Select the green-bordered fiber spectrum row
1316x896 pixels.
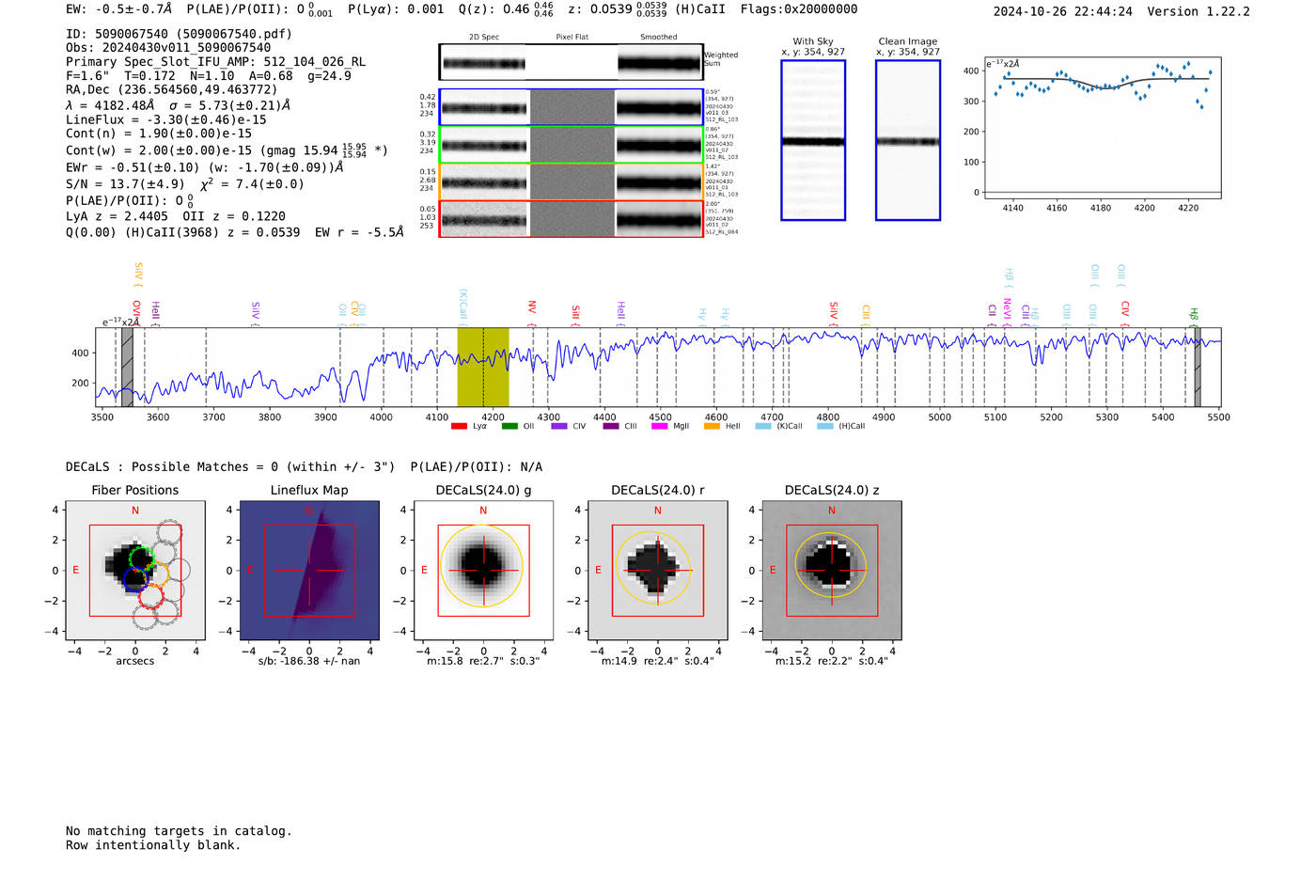(x=571, y=145)
